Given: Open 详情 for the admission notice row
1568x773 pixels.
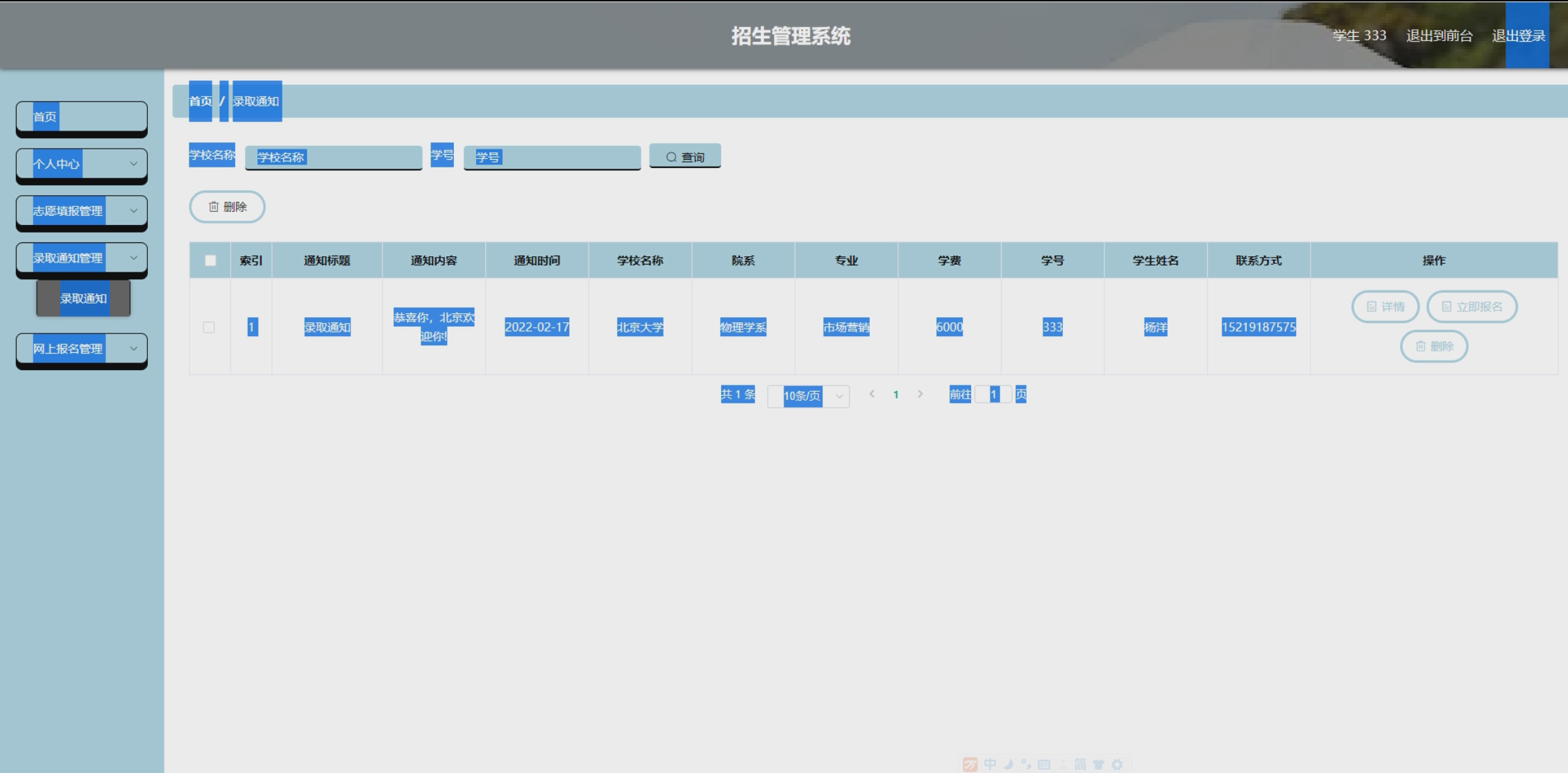Looking at the screenshot, I should coord(1385,306).
